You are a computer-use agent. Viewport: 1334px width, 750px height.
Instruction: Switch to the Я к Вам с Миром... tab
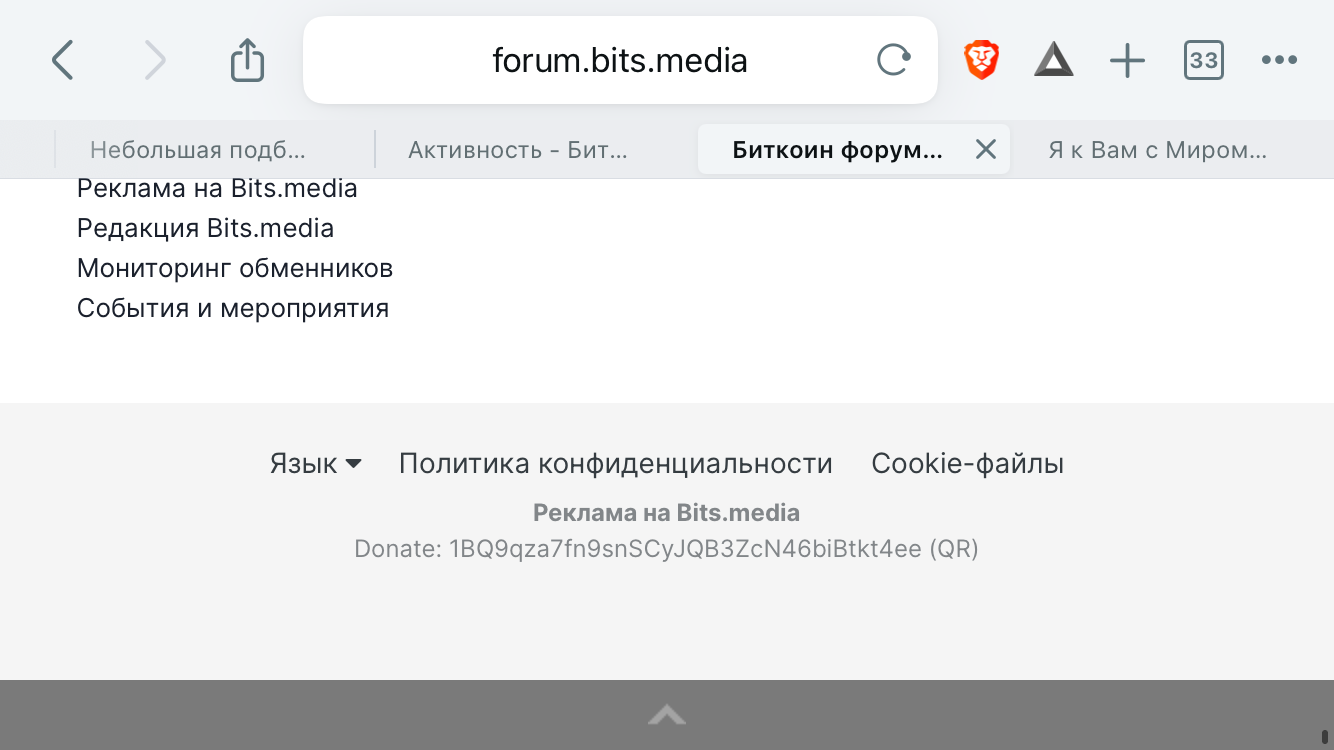pos(1157,150)
